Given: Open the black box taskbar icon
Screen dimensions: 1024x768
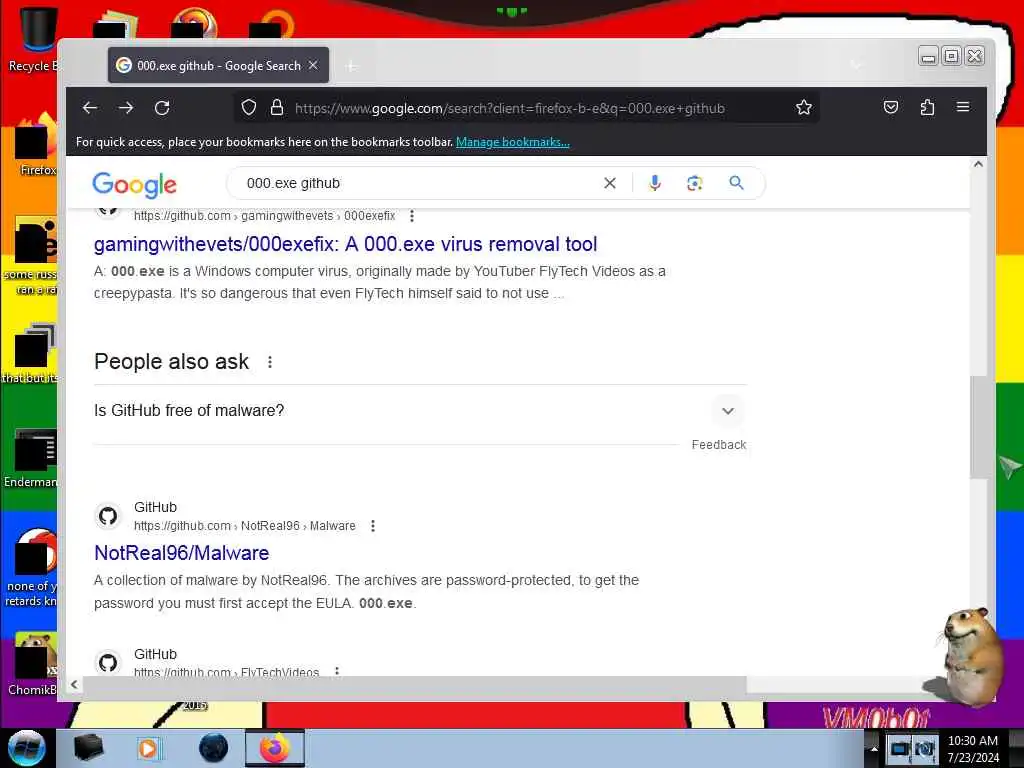Looking at the screenshot, I should pyautogui.click(x=88, y=748).
